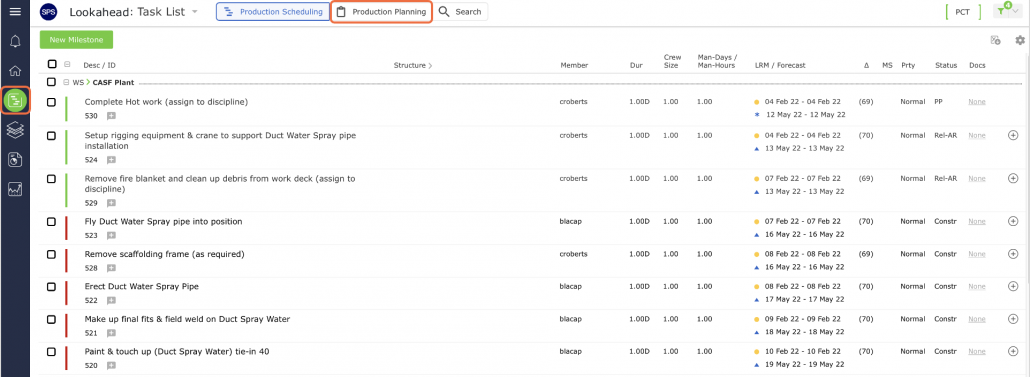1030x377 pixels.
Task: Click the schedule clock icon beside gear
Action: (995, 40)
